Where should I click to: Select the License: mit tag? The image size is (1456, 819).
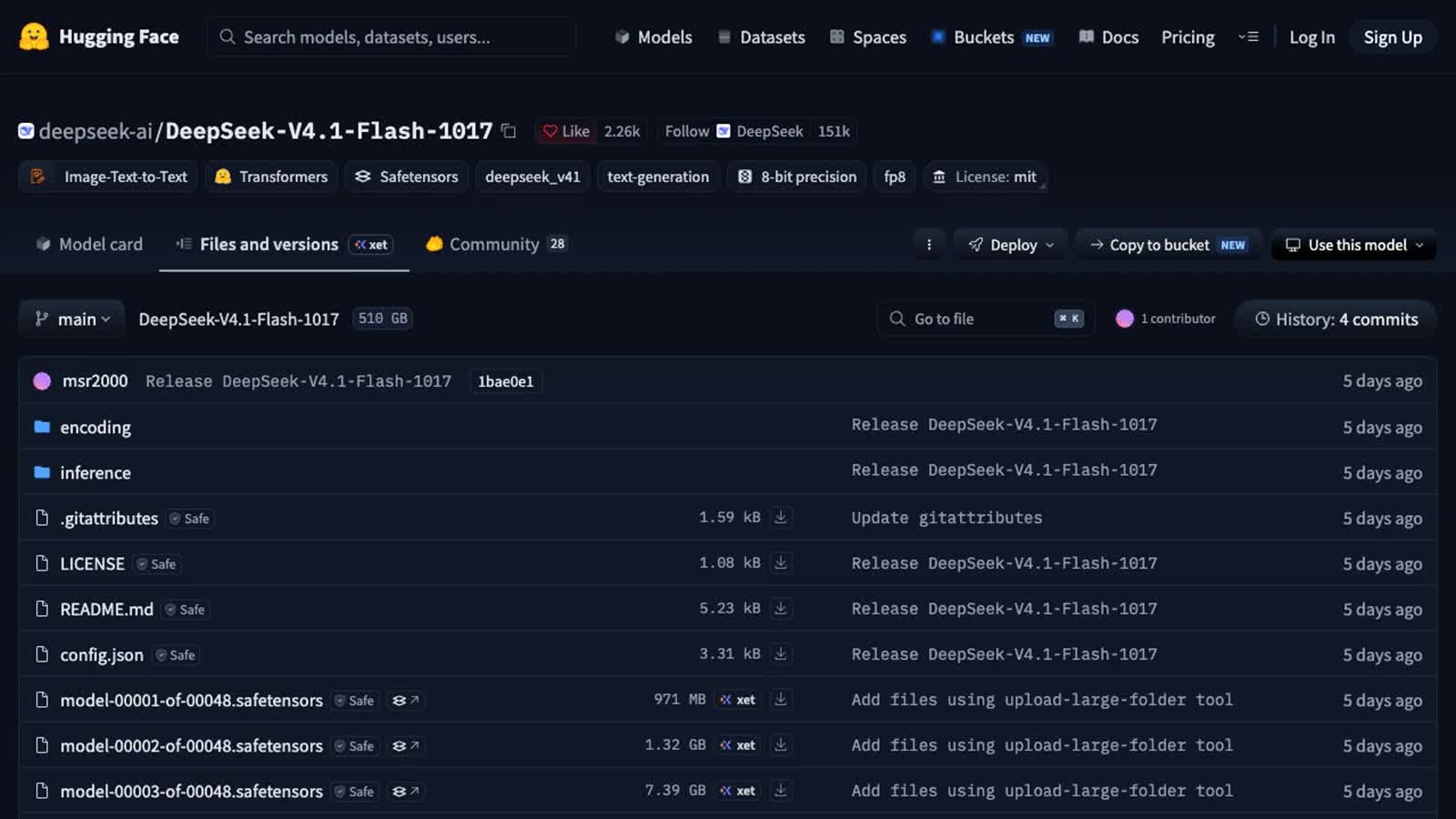(985, 177)
